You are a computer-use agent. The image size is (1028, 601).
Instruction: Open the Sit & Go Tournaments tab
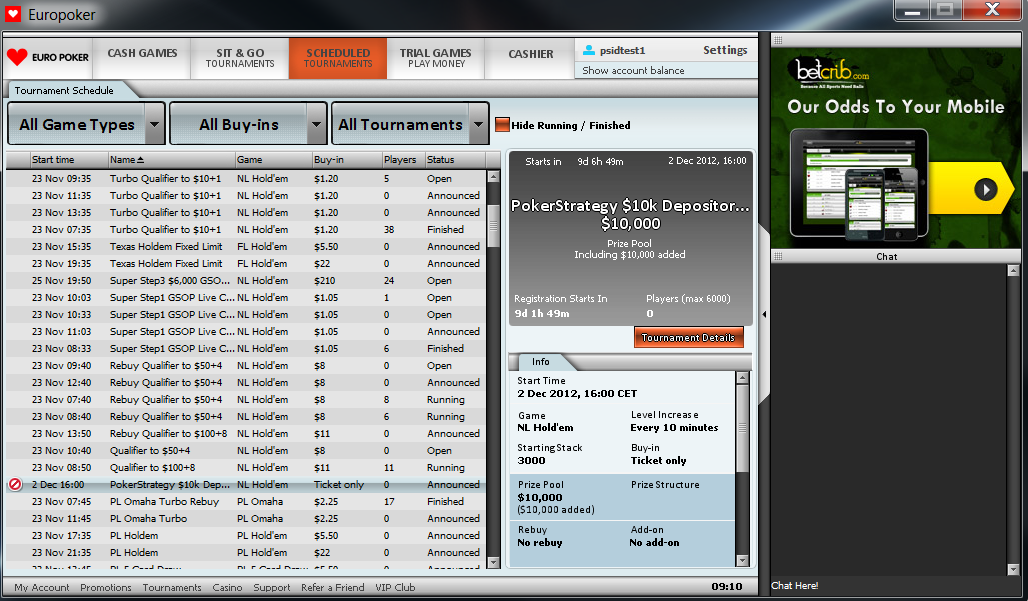click(240, 58)
